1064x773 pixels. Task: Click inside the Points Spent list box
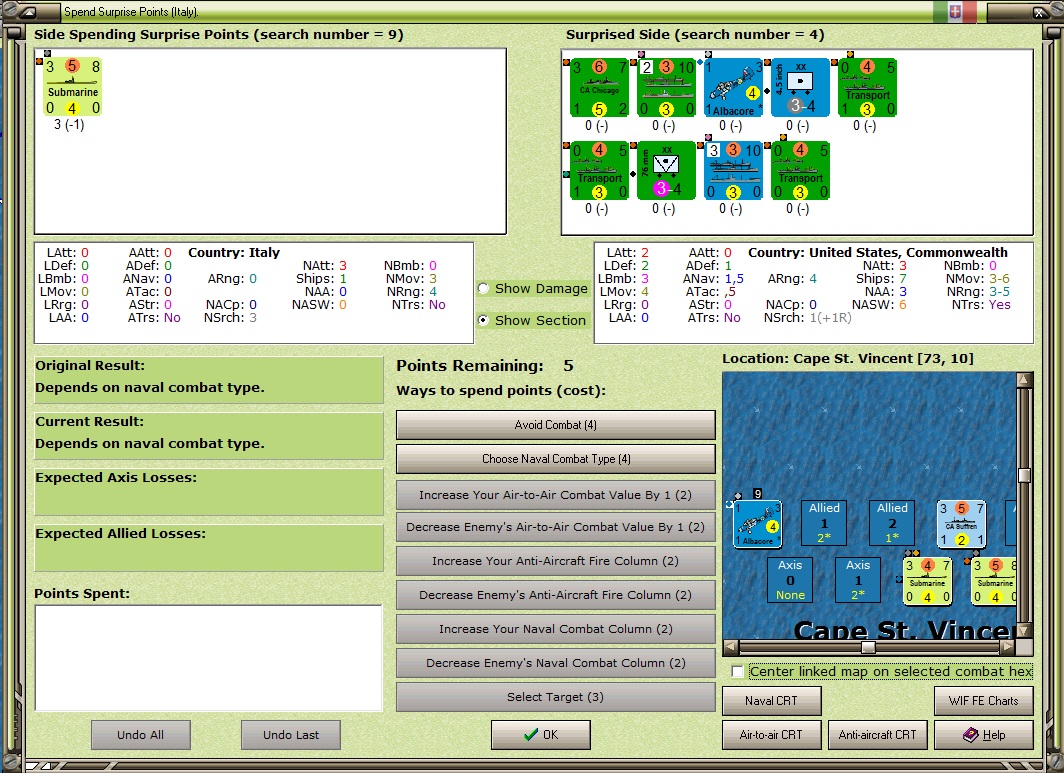coord(208,658)
